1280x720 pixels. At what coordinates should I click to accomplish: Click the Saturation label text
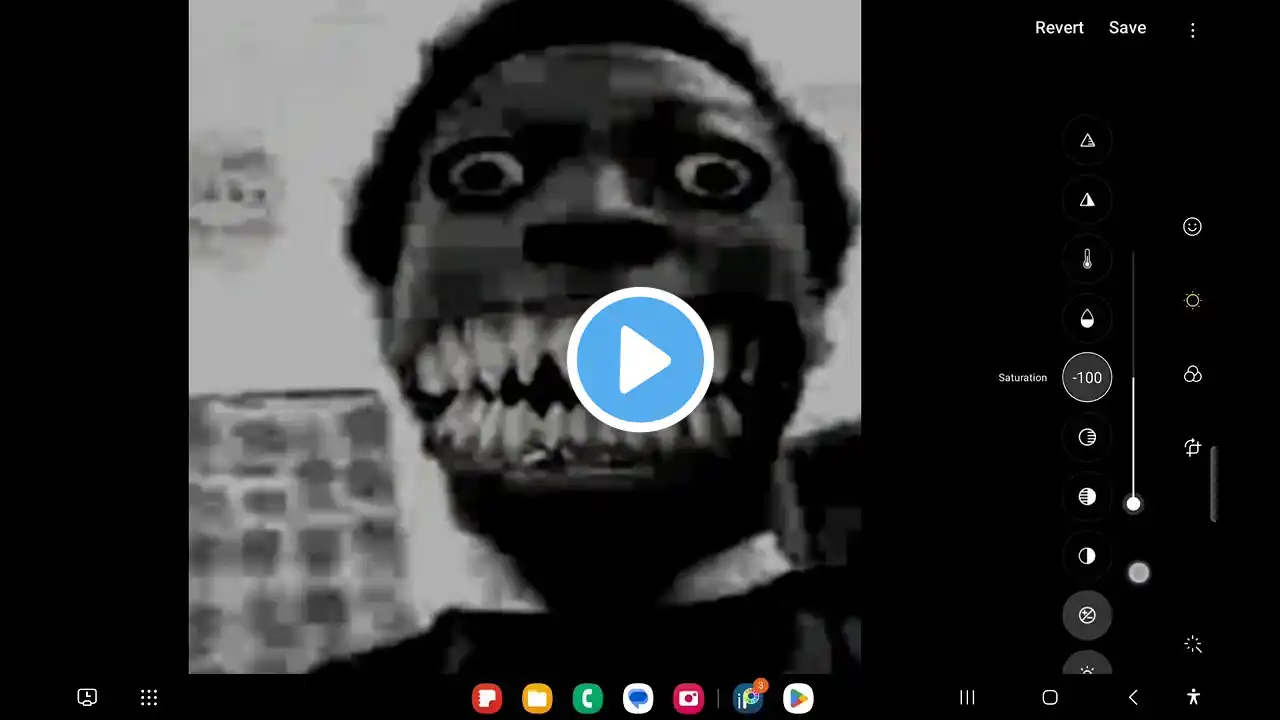[x=1022, y=378]
